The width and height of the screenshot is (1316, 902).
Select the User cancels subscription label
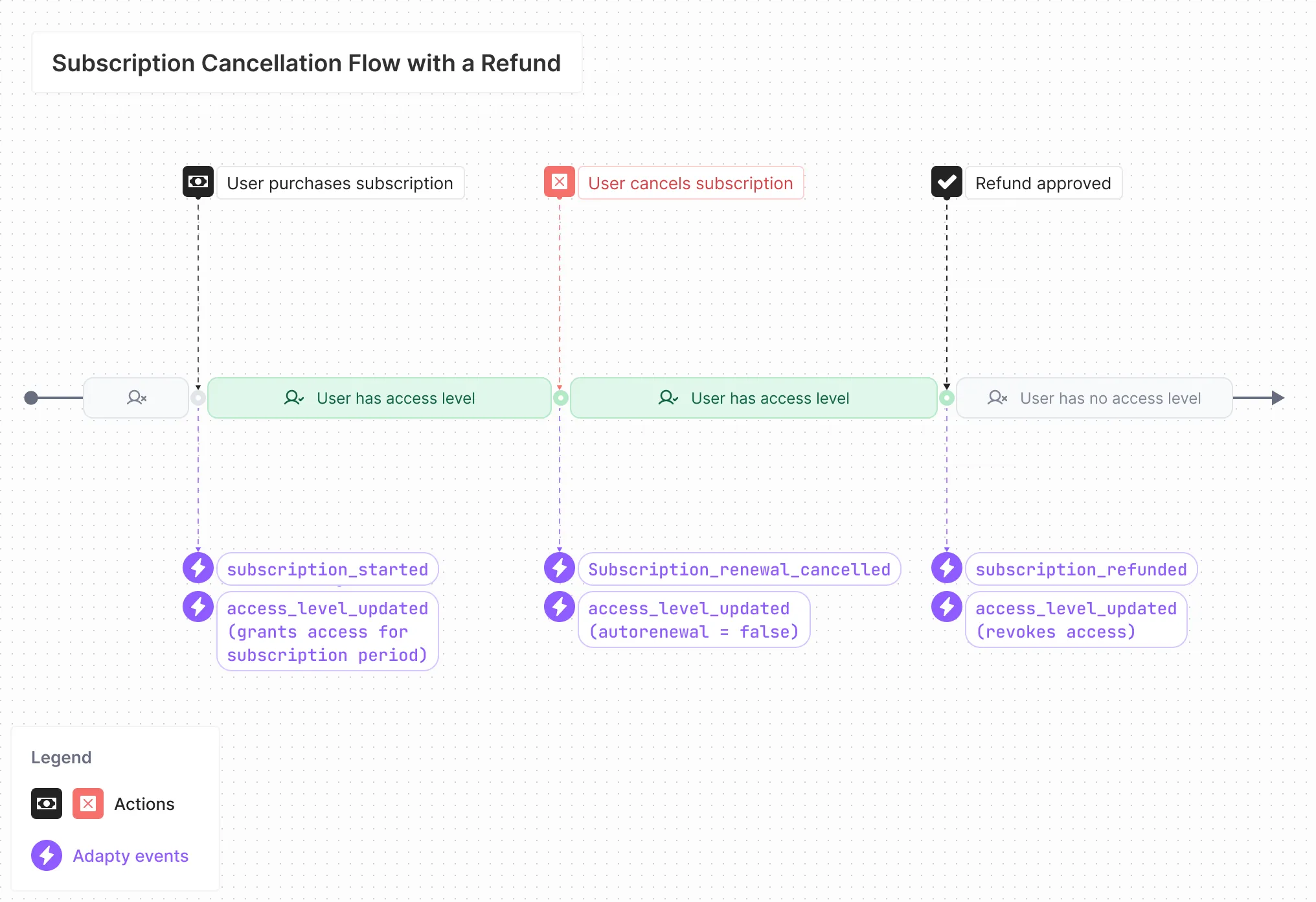pyautogui.click(x=690, y=183)
